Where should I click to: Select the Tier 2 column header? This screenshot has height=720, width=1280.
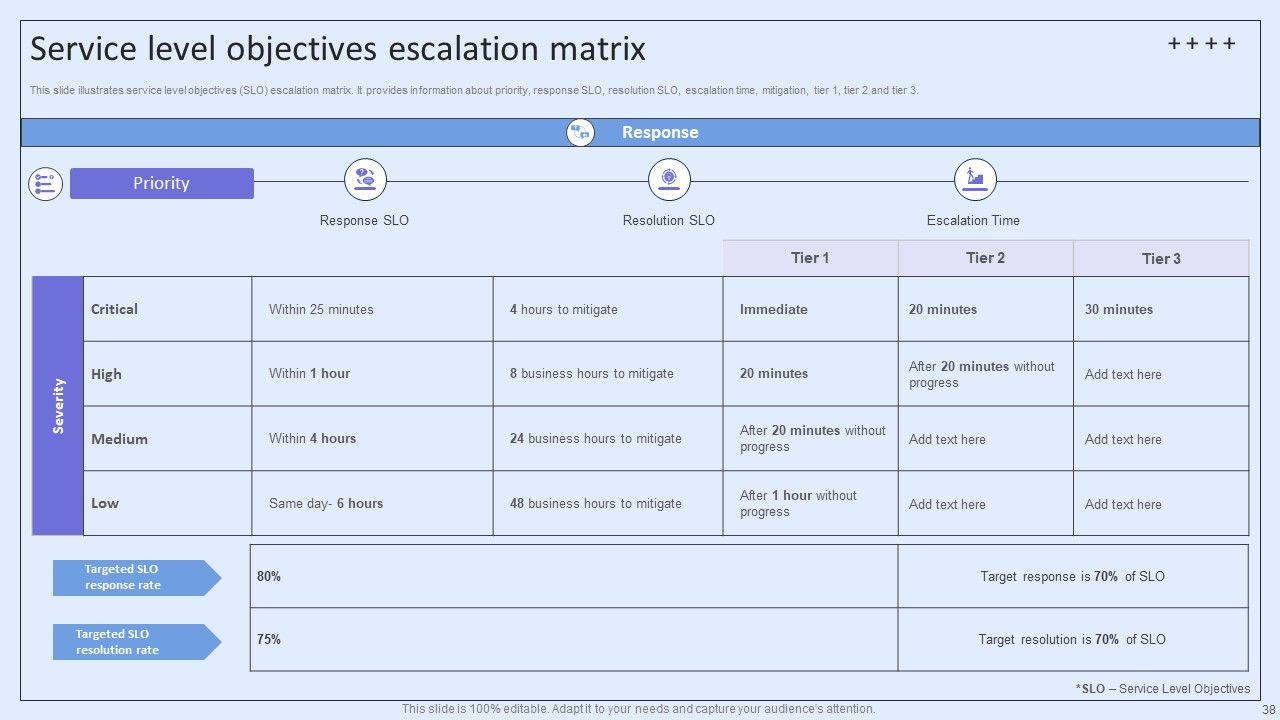985,258
